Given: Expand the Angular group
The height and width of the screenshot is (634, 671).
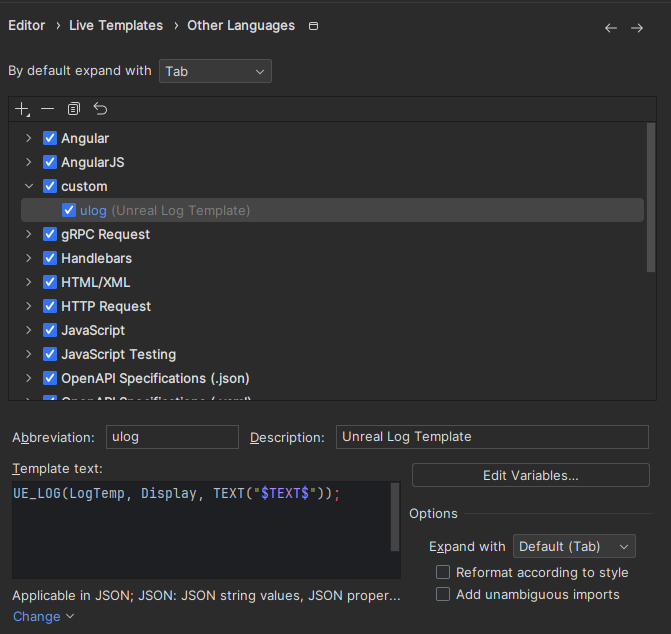Looking at the screenshot, I should [x=29, y=138].
